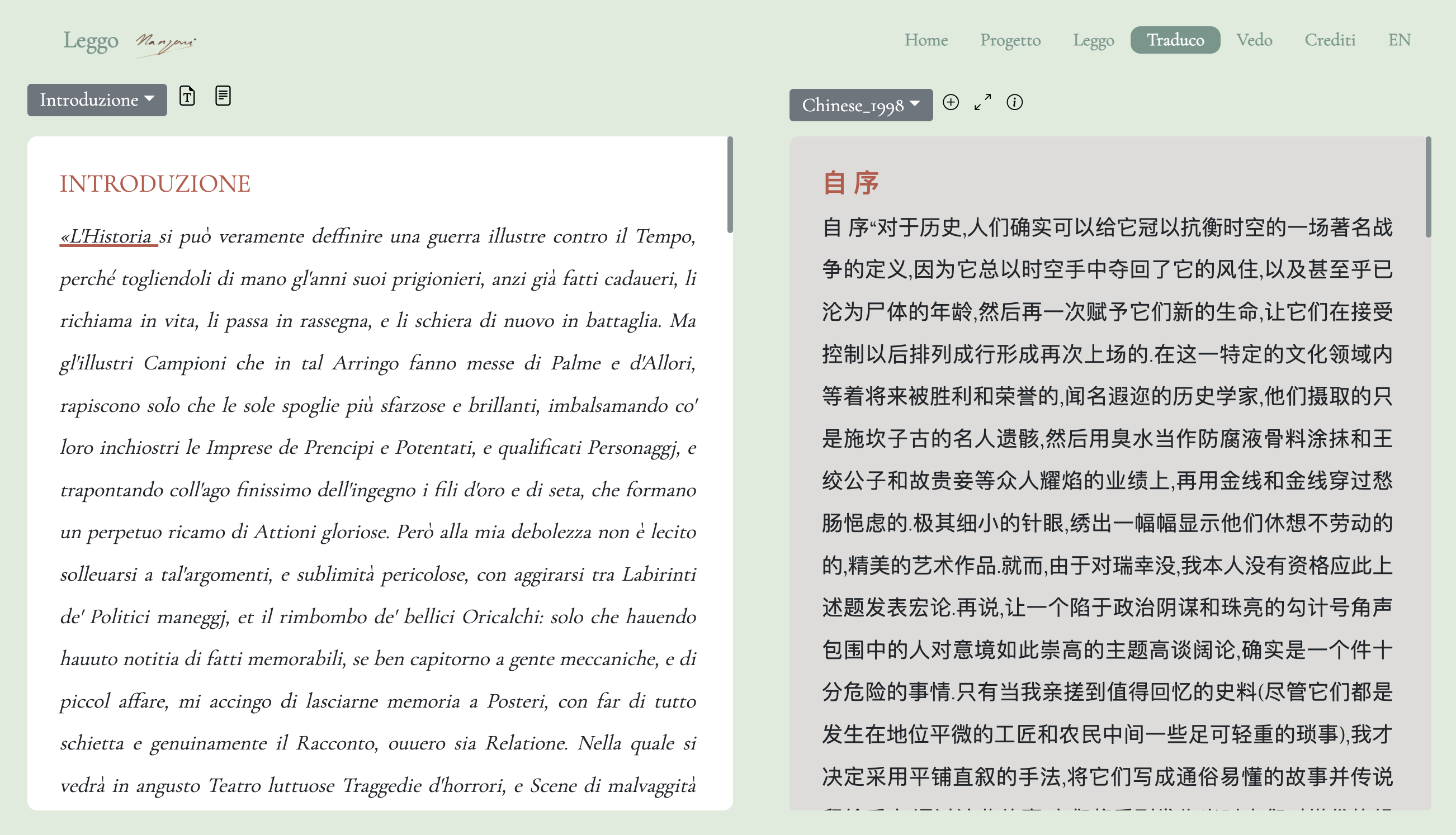Click the line starting 'gl'illustri Campioni'
This screenshot has width=1456, height=835.
point(378,363)
